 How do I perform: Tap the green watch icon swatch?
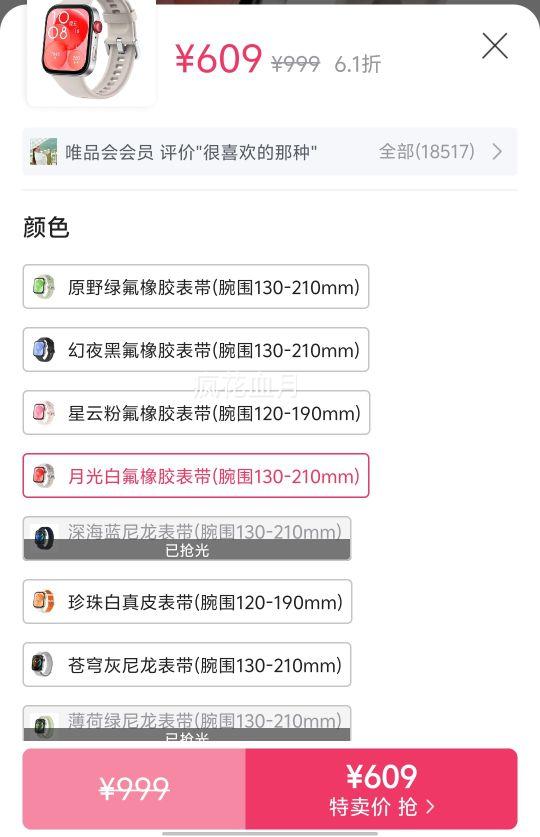43,287
